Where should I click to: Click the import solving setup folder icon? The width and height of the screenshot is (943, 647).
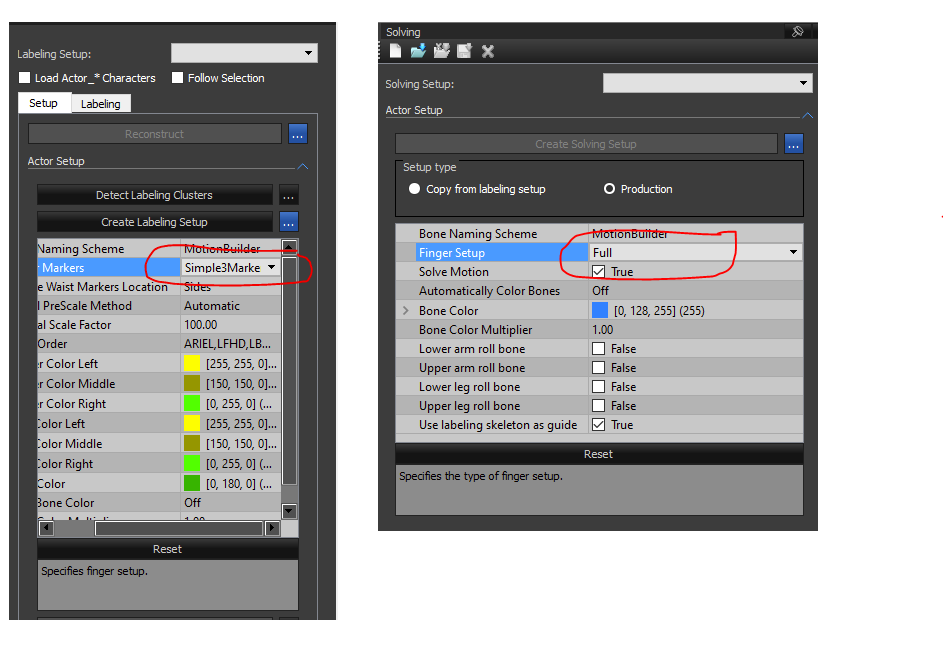(418, 51)
